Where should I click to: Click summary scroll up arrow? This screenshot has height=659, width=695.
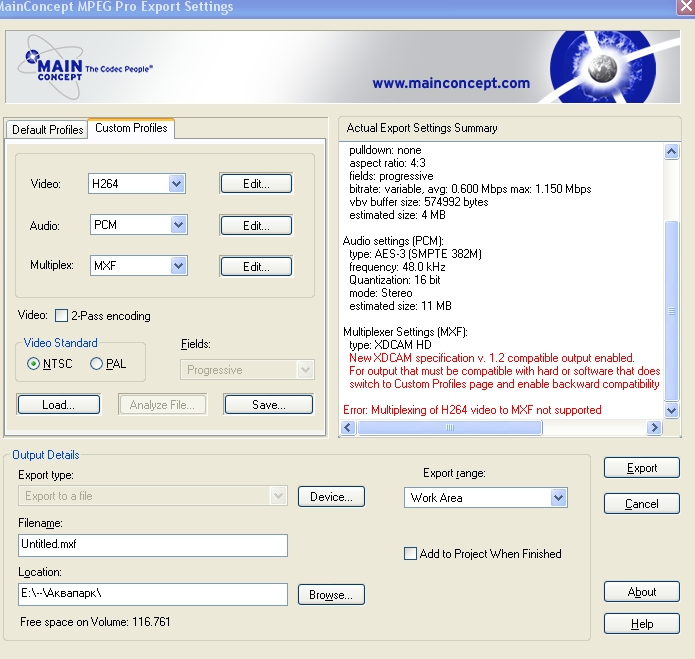[672, 152]
